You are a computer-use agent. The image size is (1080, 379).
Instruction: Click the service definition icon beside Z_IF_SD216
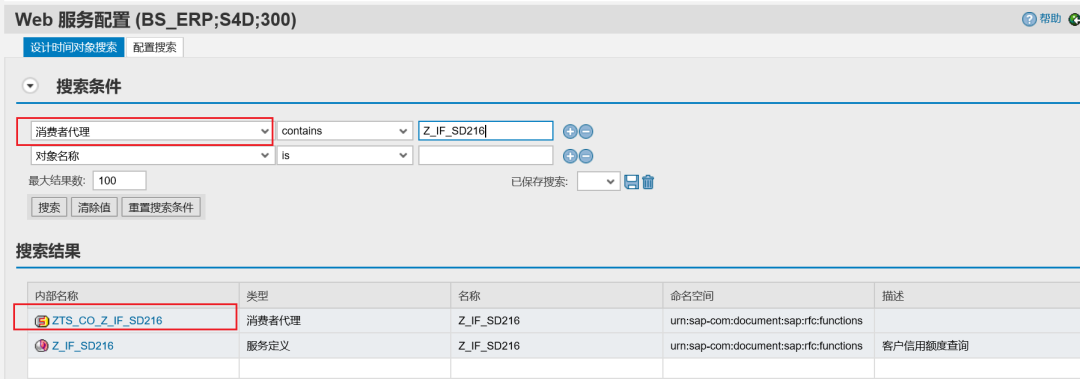[x=42, y=345]
